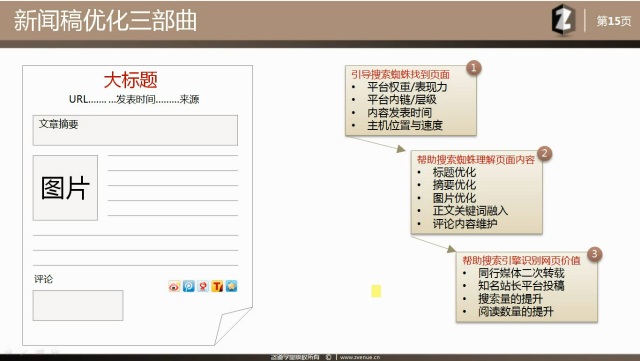
Task: Click the bullet 内容发表时间
Action: click(399, 113)
